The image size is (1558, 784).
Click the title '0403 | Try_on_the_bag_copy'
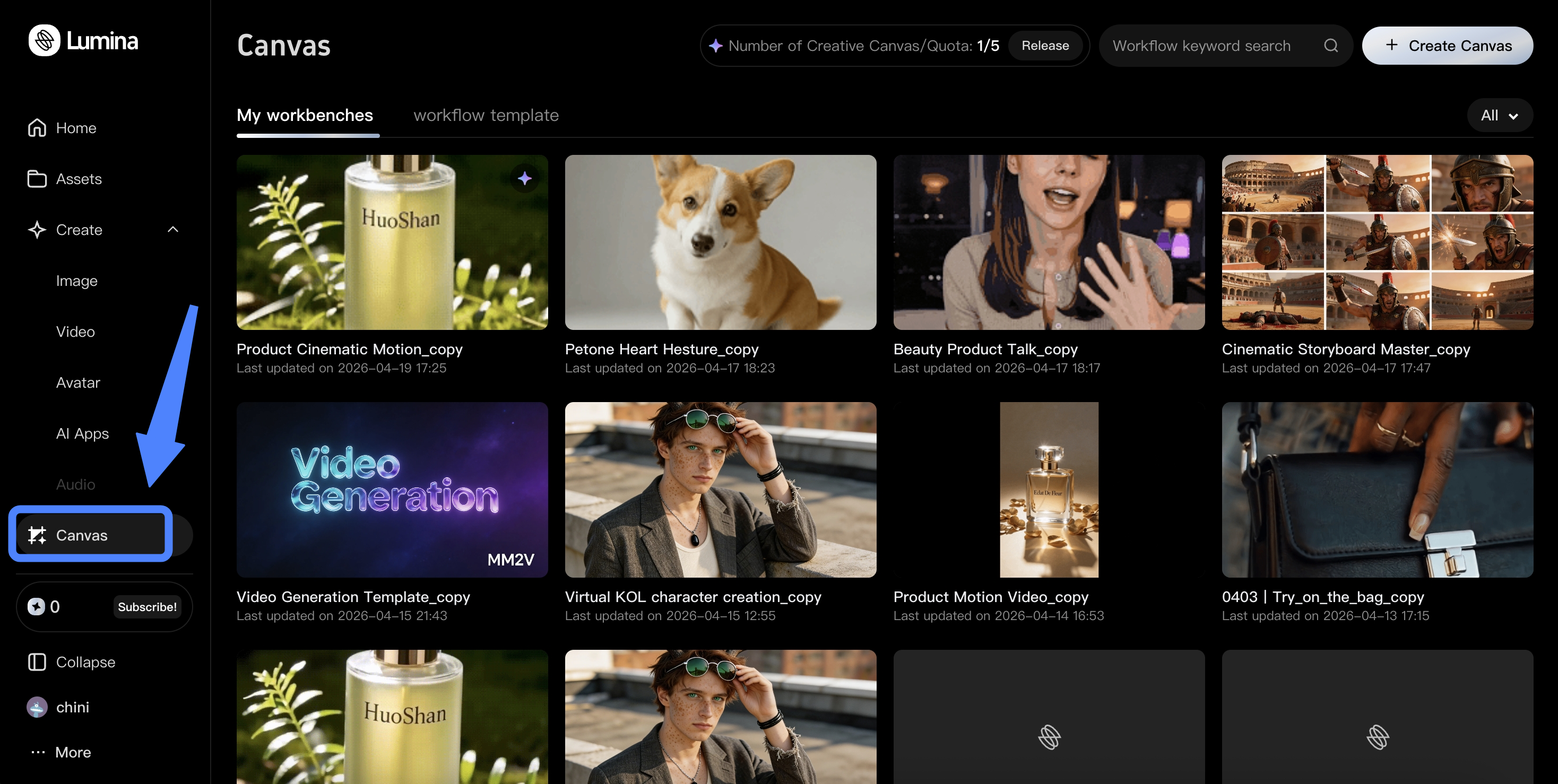pos(1323,597)
